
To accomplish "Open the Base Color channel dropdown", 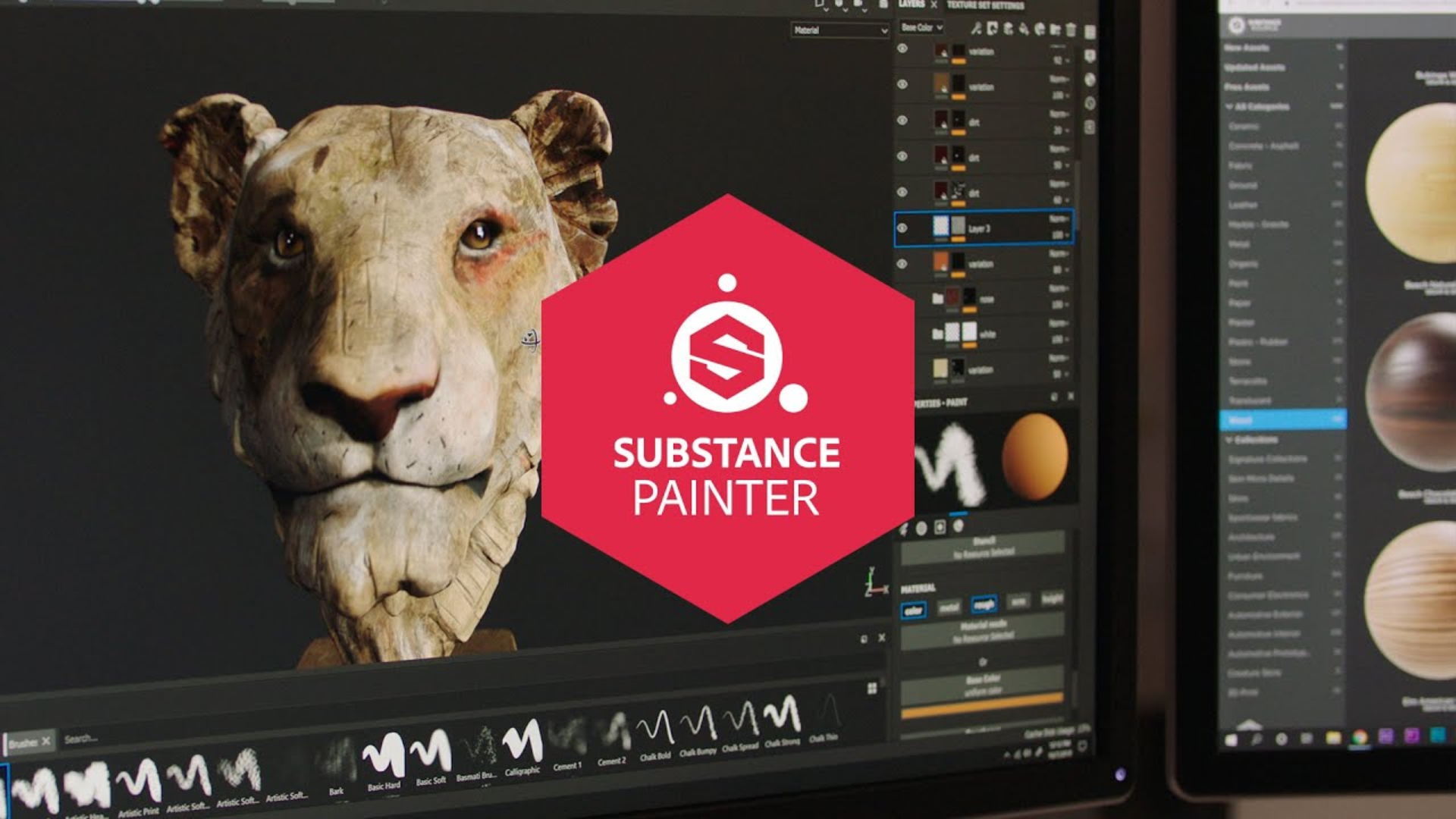I will point(921,27).
